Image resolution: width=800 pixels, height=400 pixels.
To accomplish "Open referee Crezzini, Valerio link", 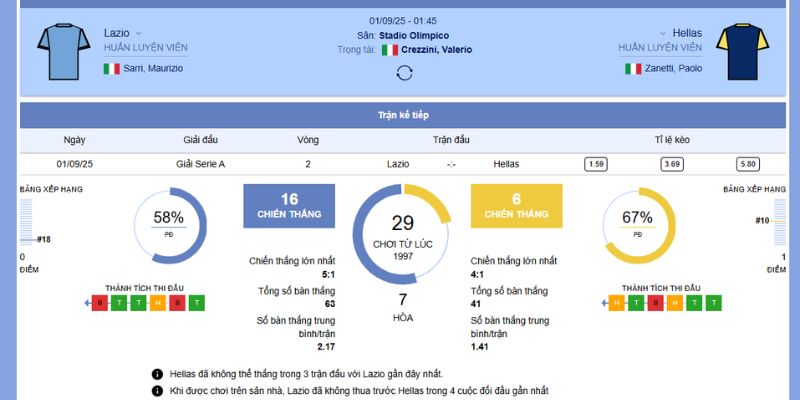I will pyautogui.click(x=437, y=49).
